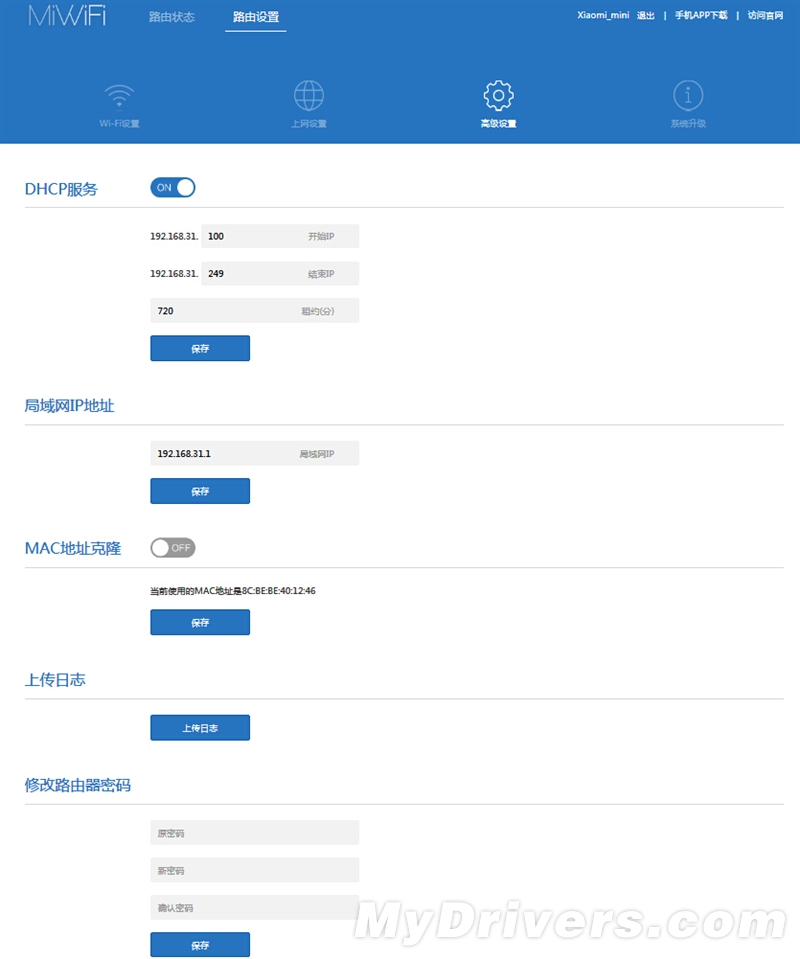This screenshot has width=800, height=959.
Task: Turn off the DHCP service toggle
Action: [173, 188]
